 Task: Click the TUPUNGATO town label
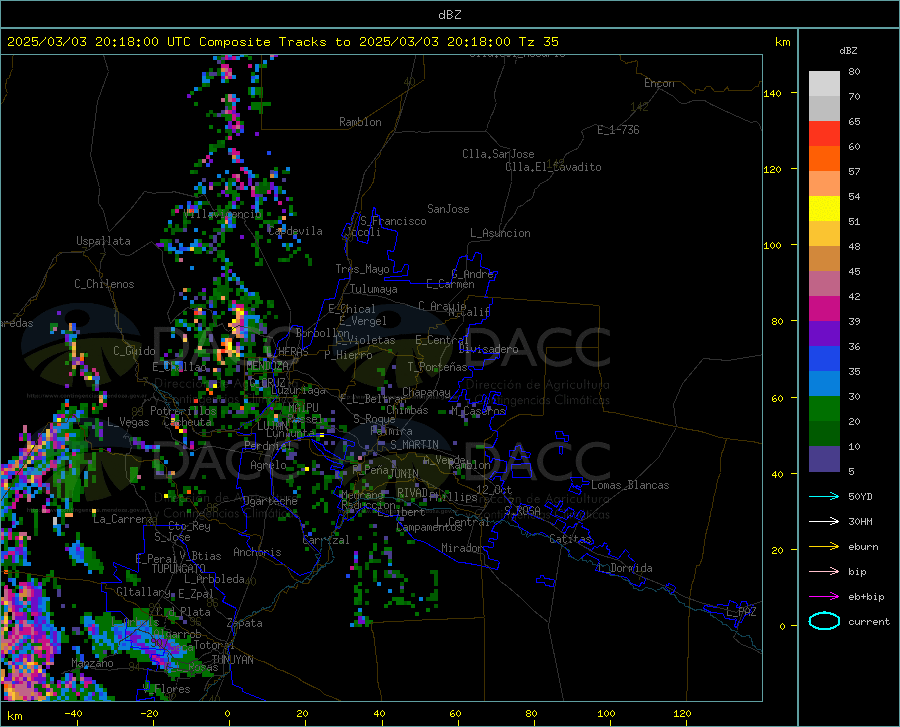point(179,569)
